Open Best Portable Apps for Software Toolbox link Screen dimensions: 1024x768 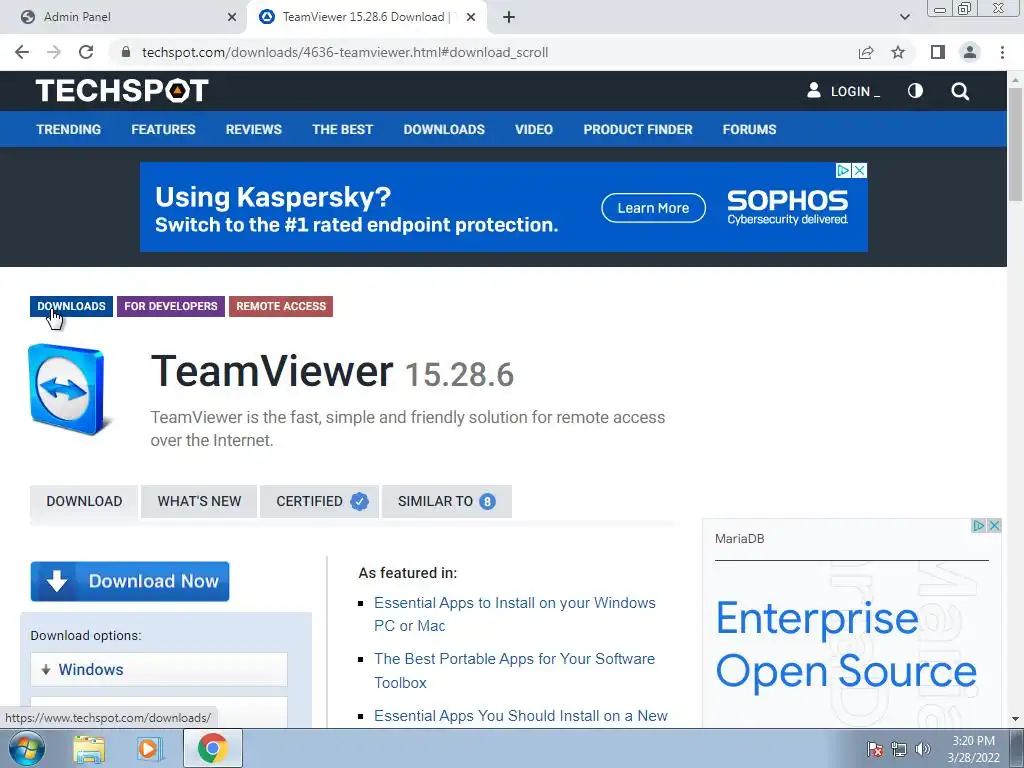pos(514,671)
